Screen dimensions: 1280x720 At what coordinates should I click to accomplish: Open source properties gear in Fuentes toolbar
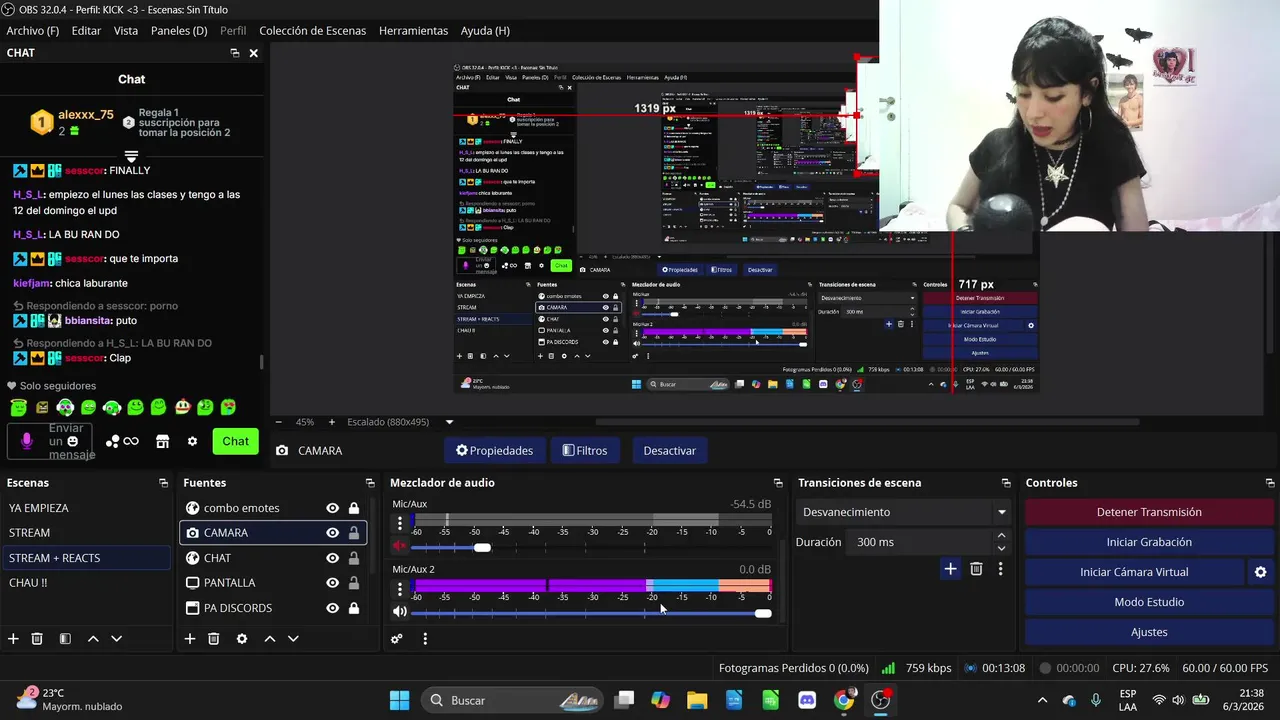coord(241,639)
